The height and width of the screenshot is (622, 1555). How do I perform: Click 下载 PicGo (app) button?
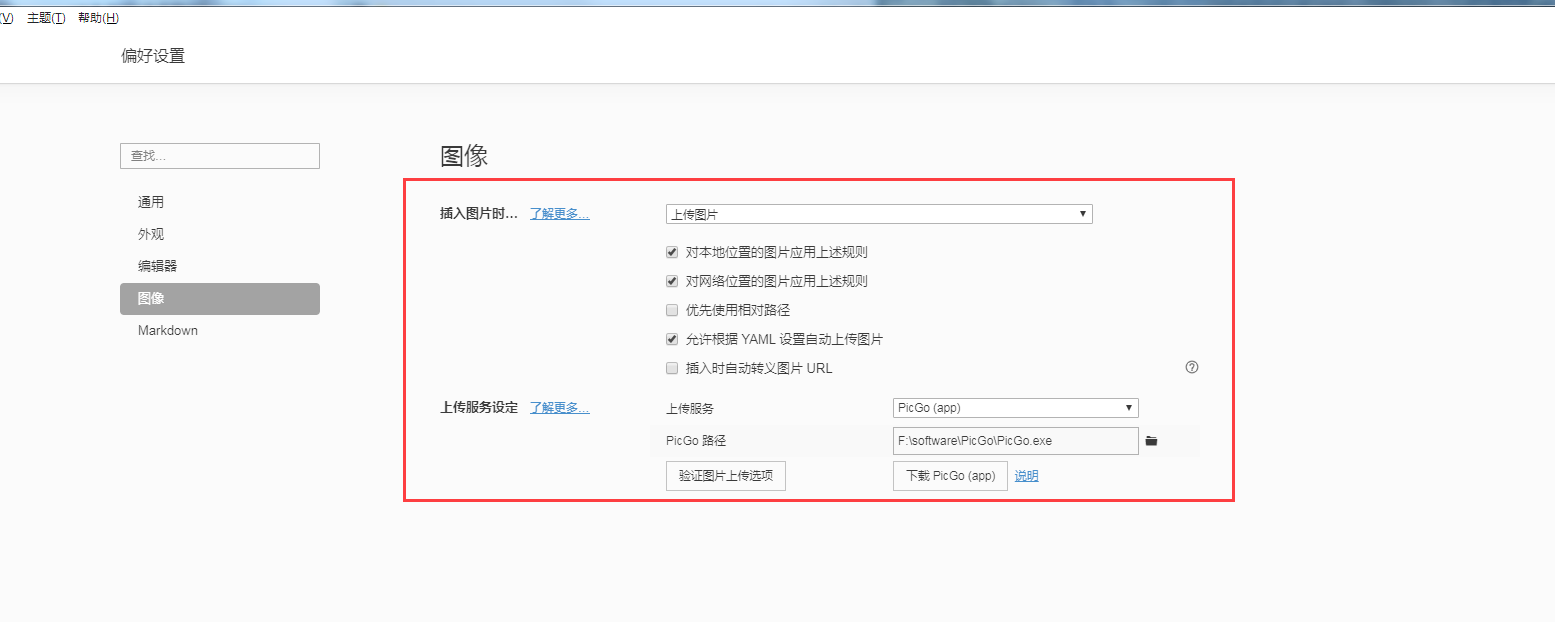[x=950, y=476]
